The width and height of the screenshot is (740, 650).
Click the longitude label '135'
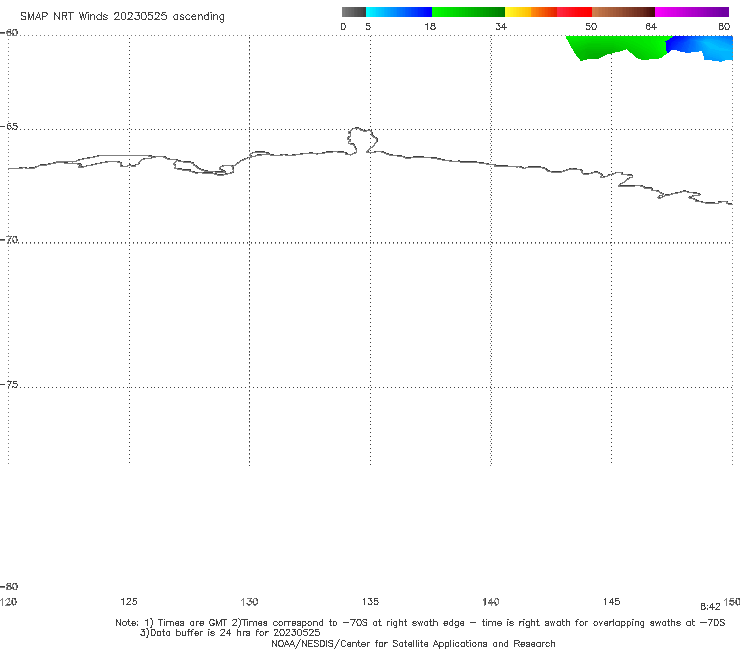click(370, 601)
